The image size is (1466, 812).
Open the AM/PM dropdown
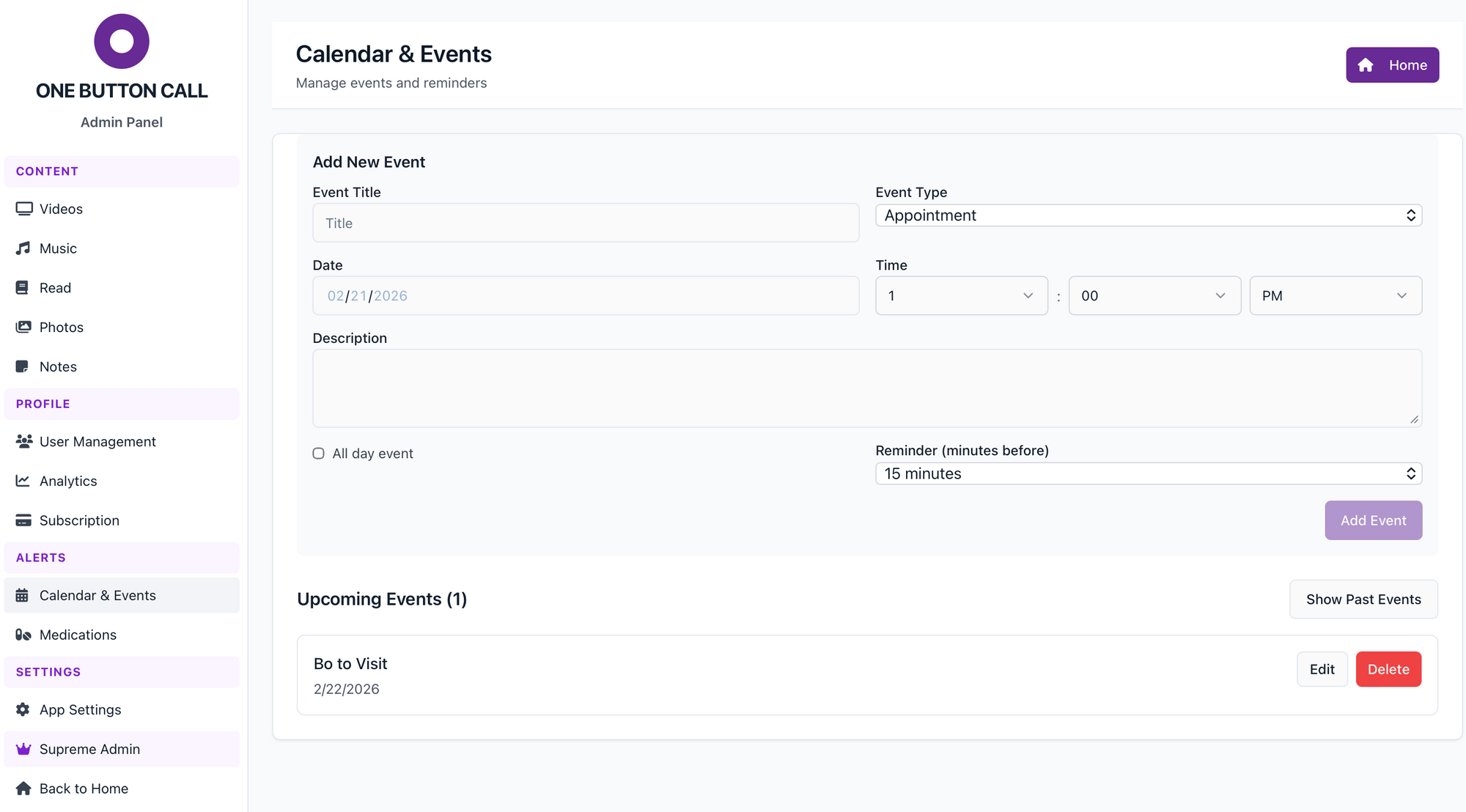coord(1335,296)
